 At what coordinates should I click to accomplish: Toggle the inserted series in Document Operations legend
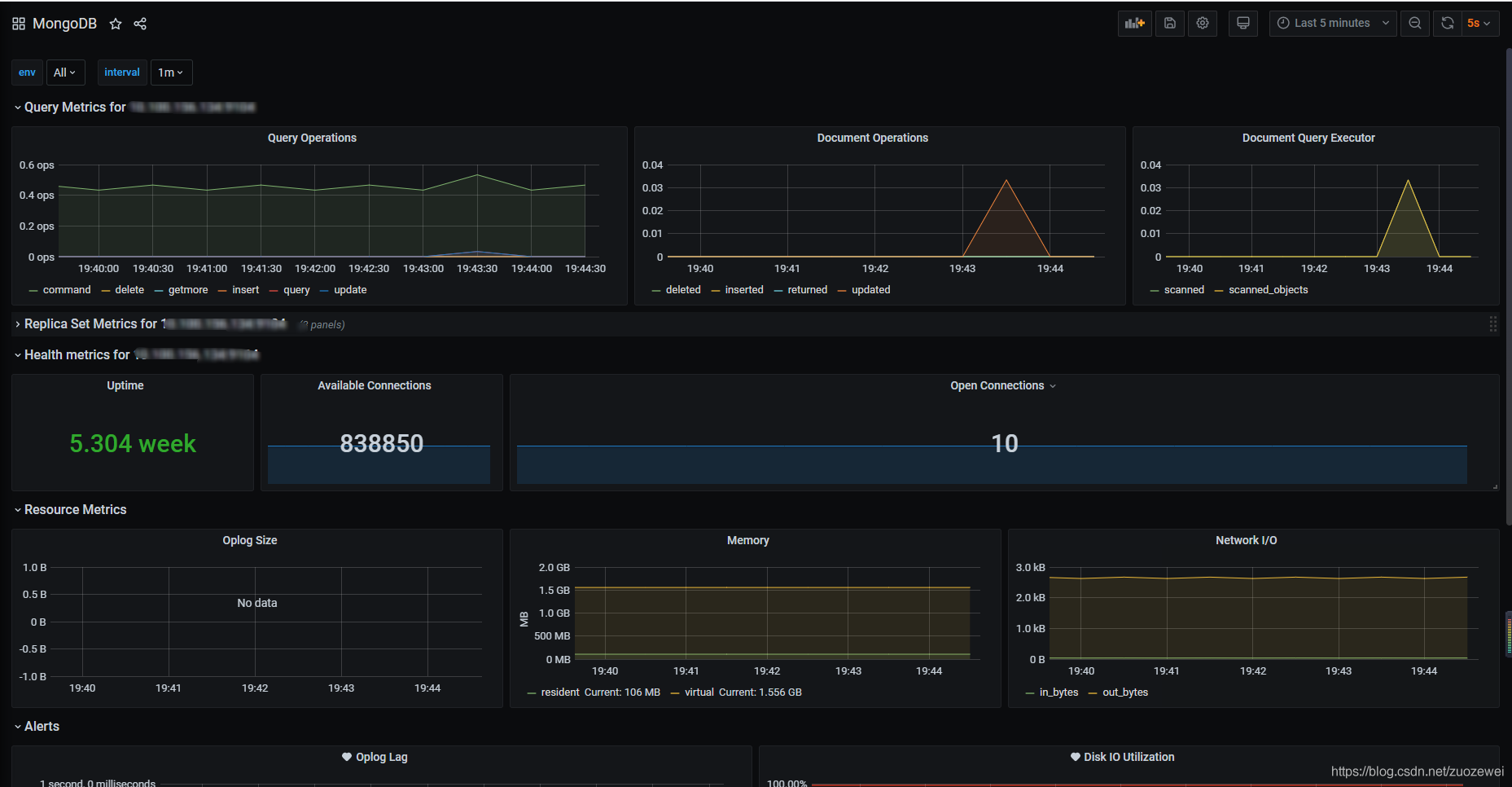click(743, 290)
